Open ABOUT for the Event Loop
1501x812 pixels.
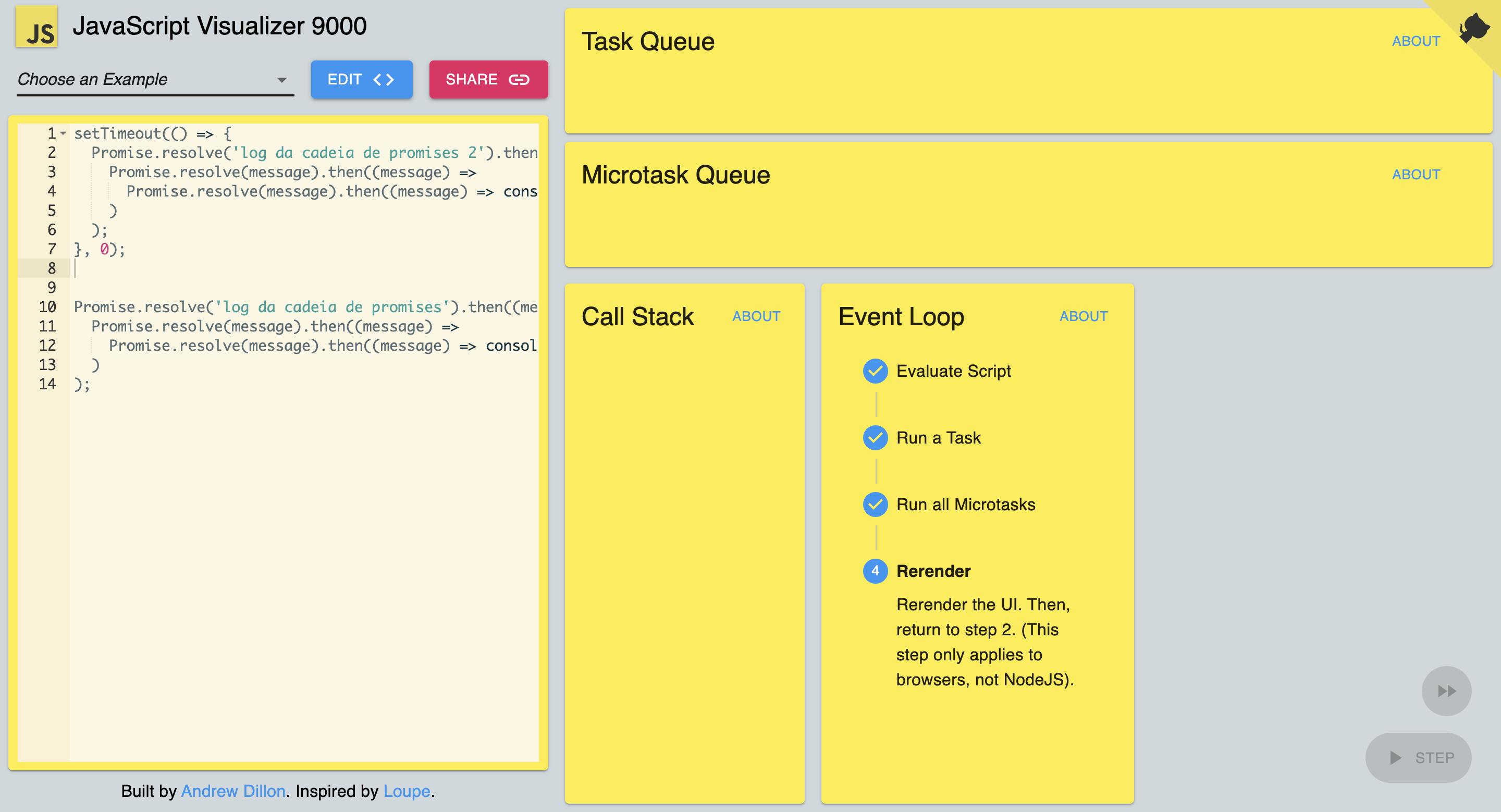[x=1083, y=316]
